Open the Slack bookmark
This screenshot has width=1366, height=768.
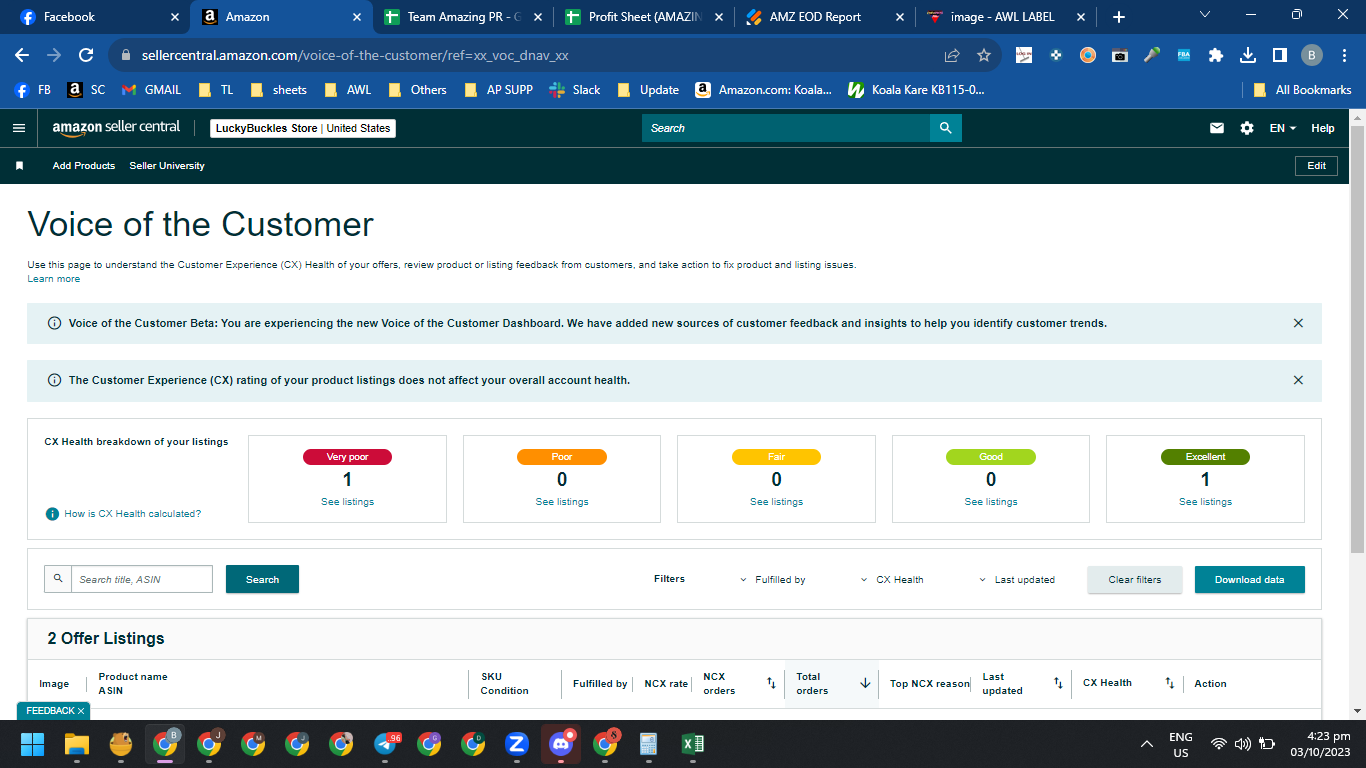pos(575,90)
